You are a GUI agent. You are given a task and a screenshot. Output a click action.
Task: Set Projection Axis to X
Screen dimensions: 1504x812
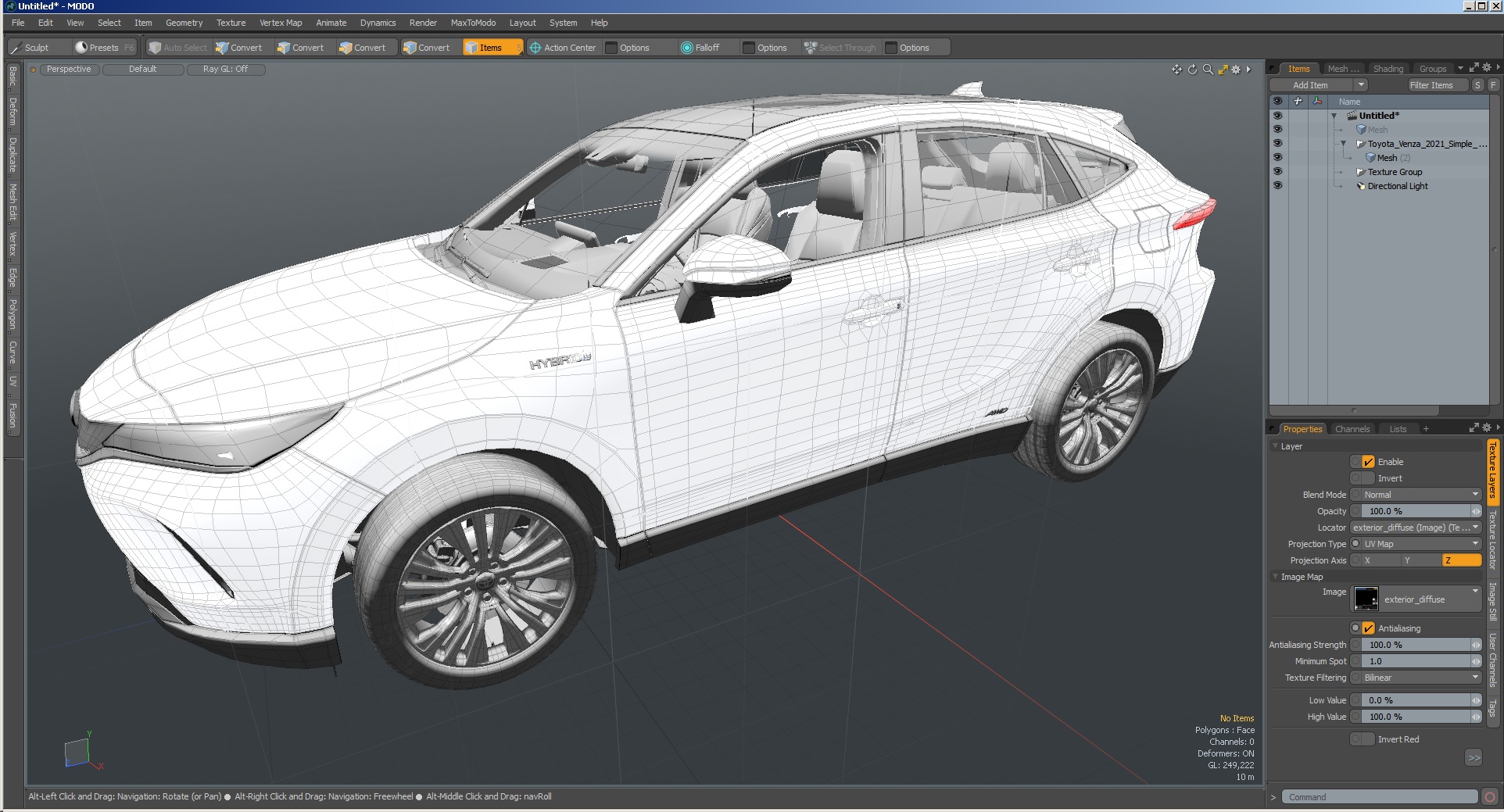pos(1380,560)
